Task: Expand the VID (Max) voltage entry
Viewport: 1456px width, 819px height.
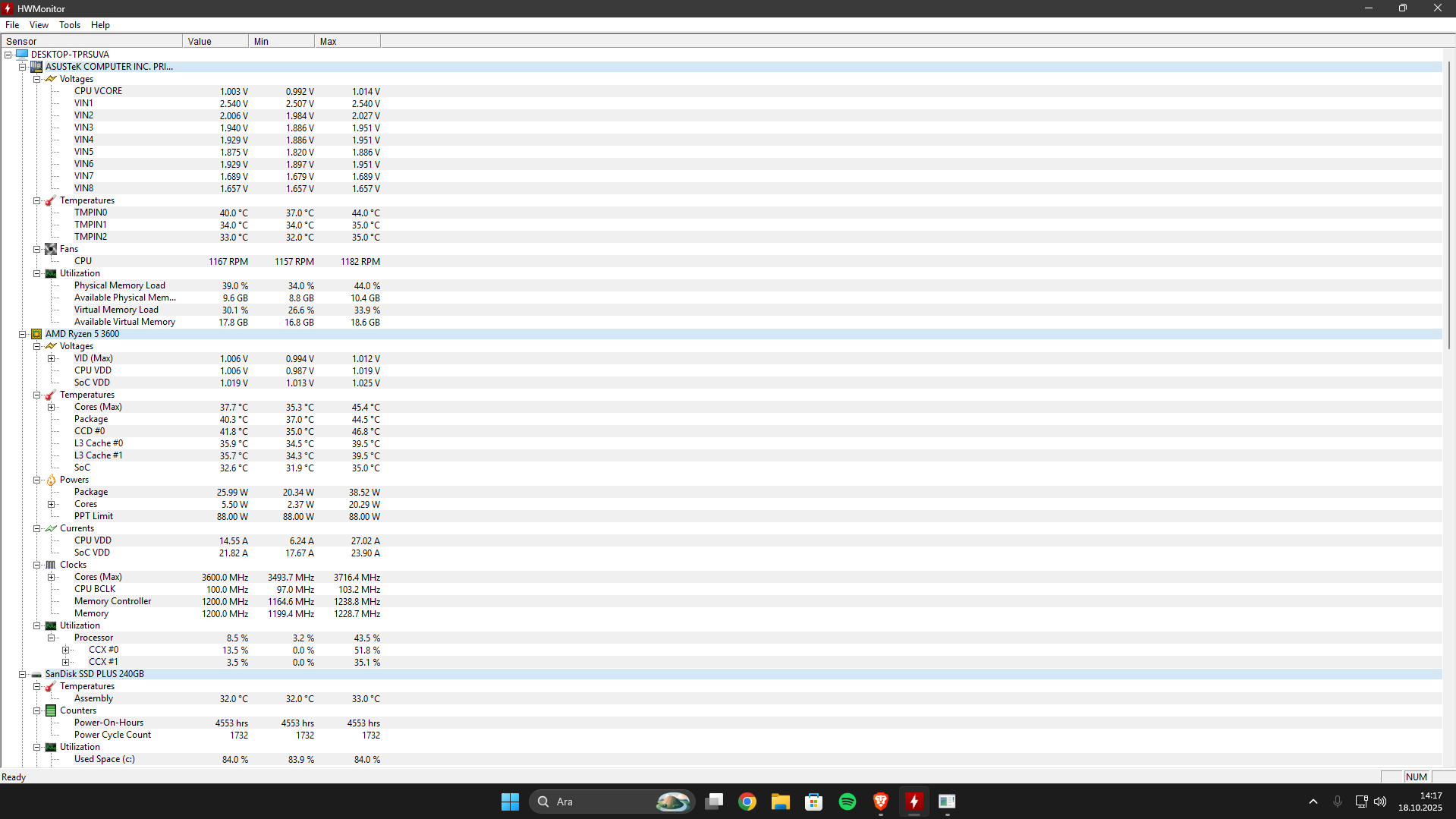Action: (x=52, y=358)
